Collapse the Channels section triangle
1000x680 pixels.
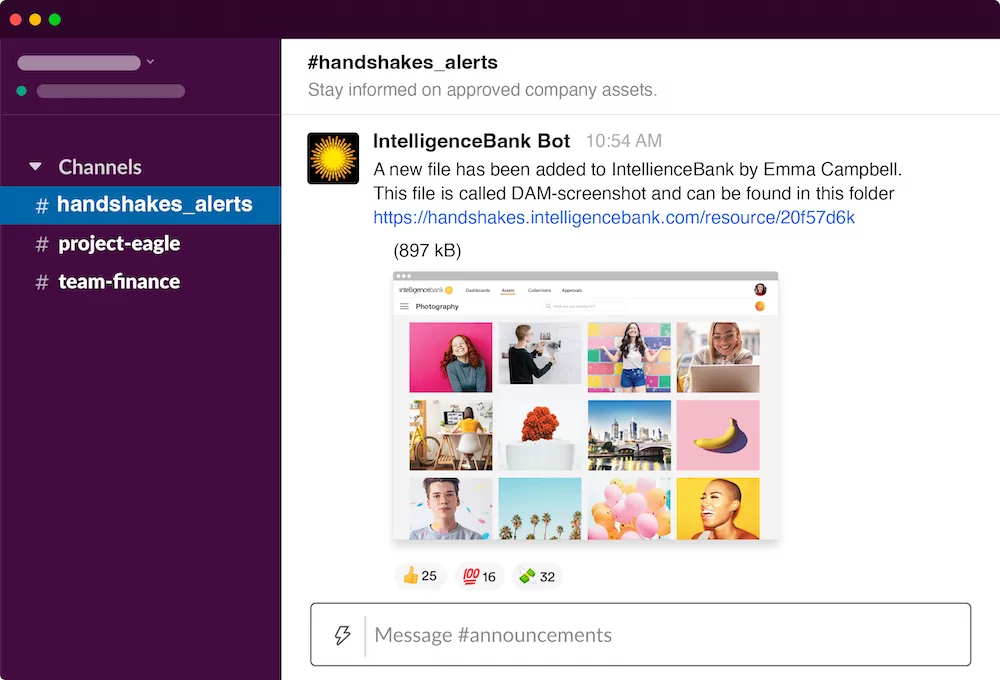click(36, 167)
